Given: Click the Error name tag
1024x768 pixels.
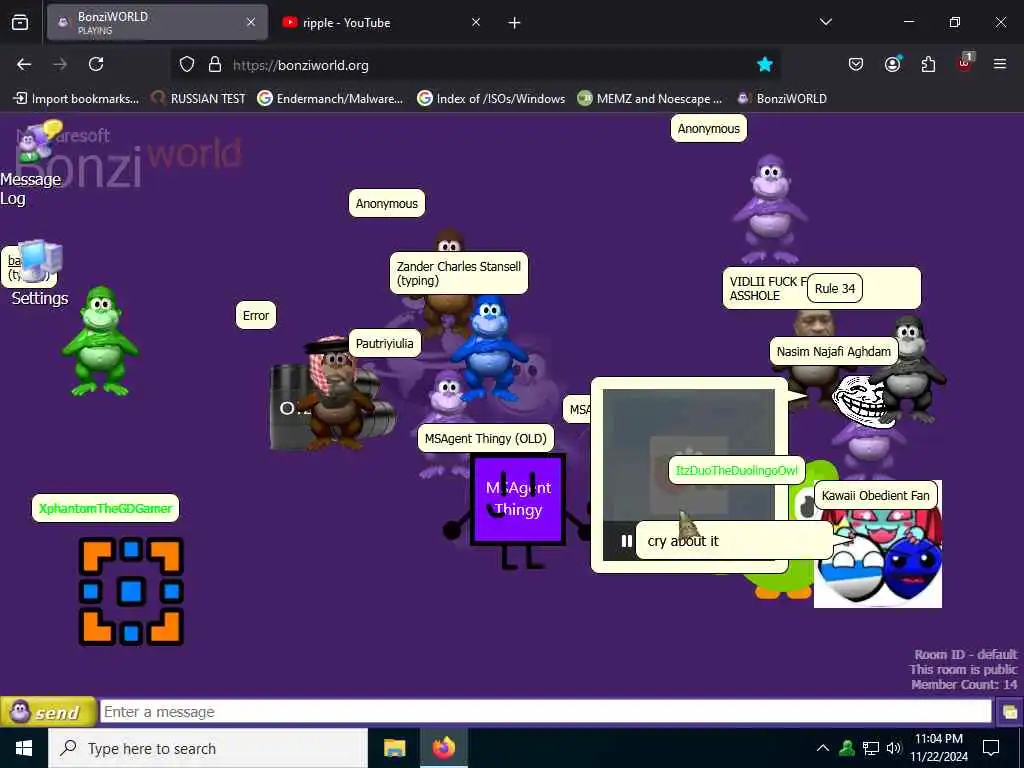Looking at the screenshot, I should pos(256,315).
